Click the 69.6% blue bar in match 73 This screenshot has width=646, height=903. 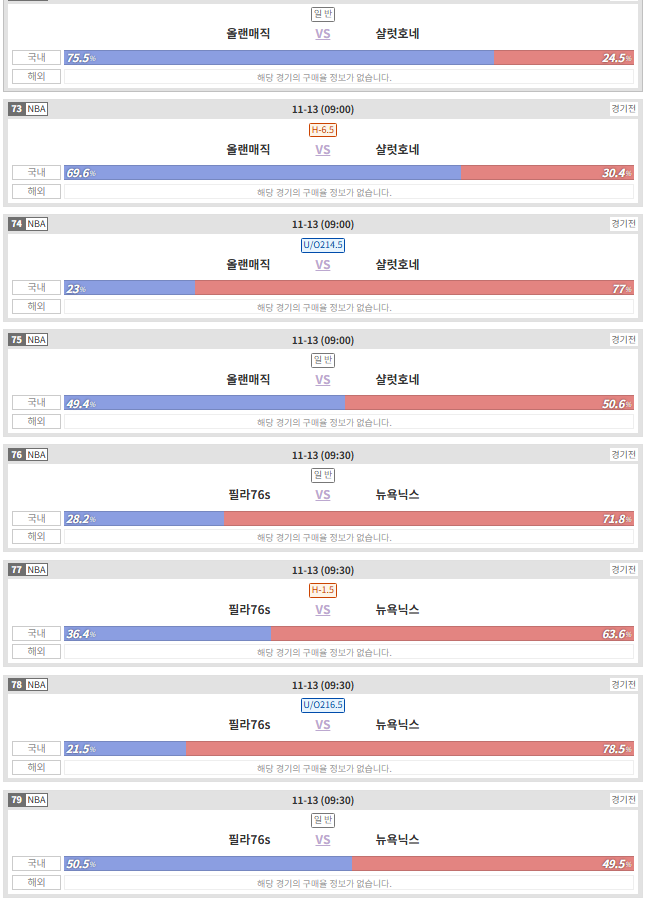263,173
